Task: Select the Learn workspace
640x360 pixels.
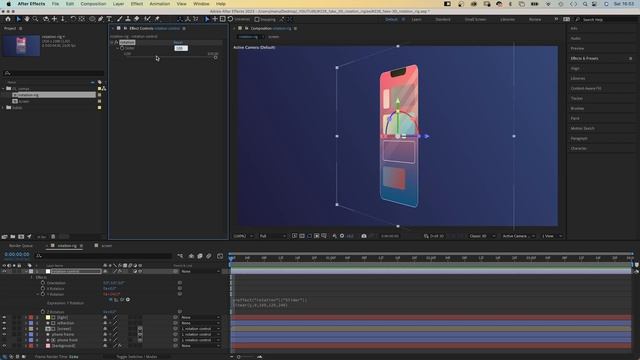Action: (416, 19)
